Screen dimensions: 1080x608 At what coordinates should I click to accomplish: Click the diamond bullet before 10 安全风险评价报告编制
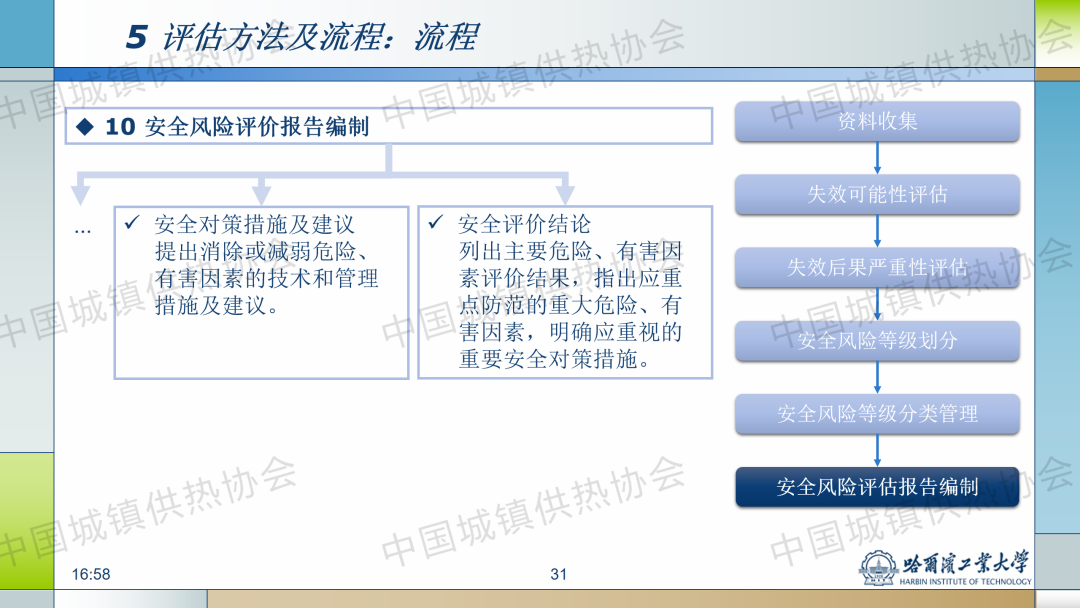click(85, 126)
